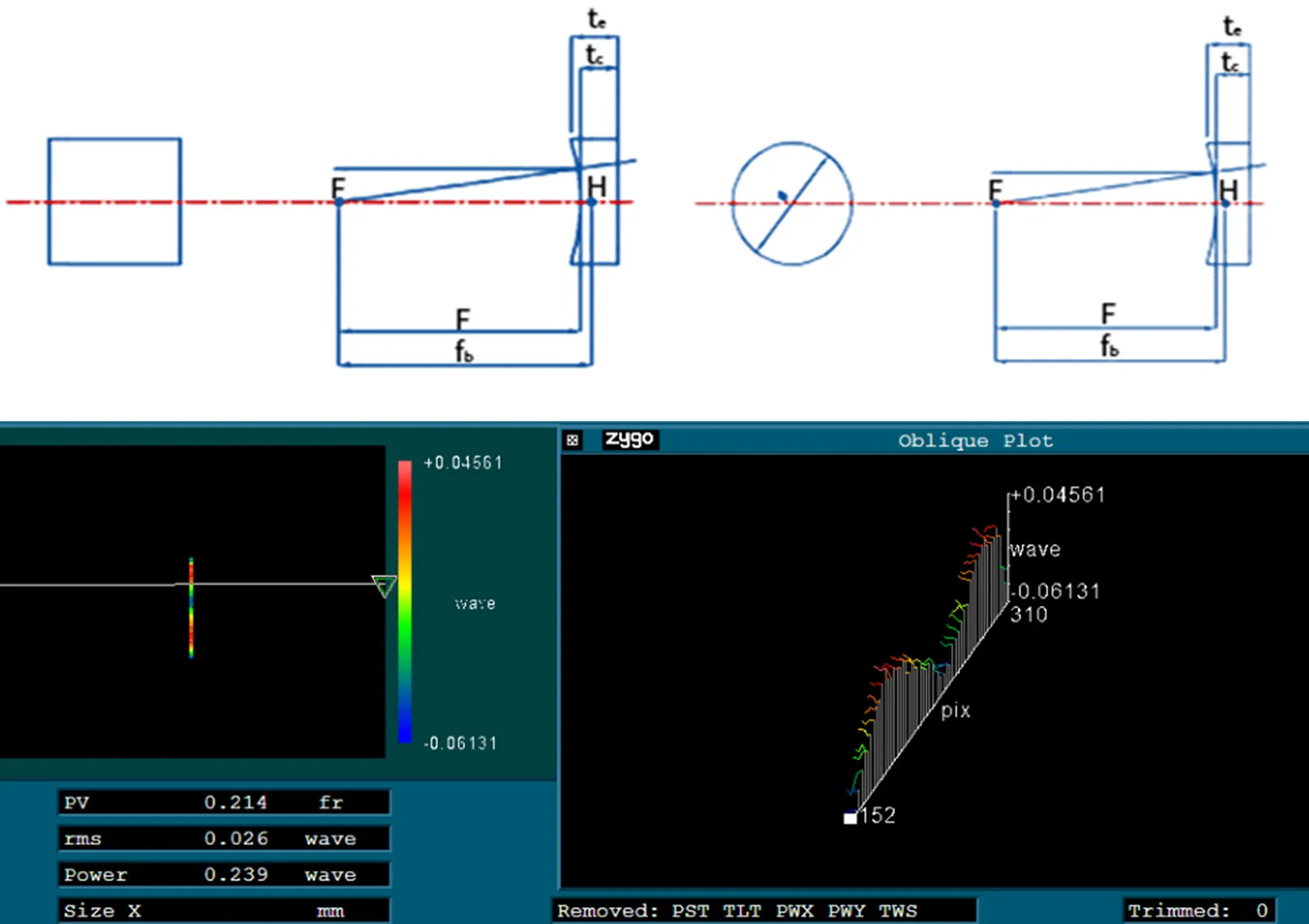The image size is (1309, 924).
Task: Click the colored data stripe in filled plot
Action: pos(191,608)
